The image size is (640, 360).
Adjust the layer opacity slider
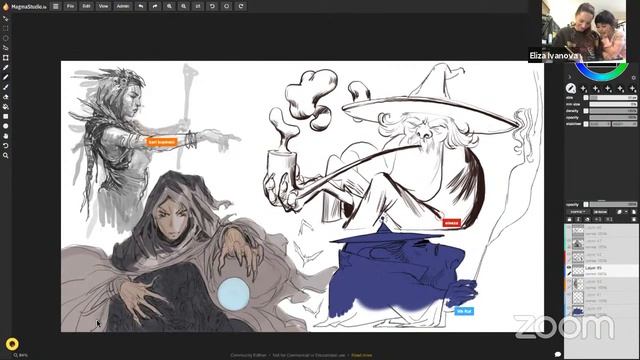point(613,204)
